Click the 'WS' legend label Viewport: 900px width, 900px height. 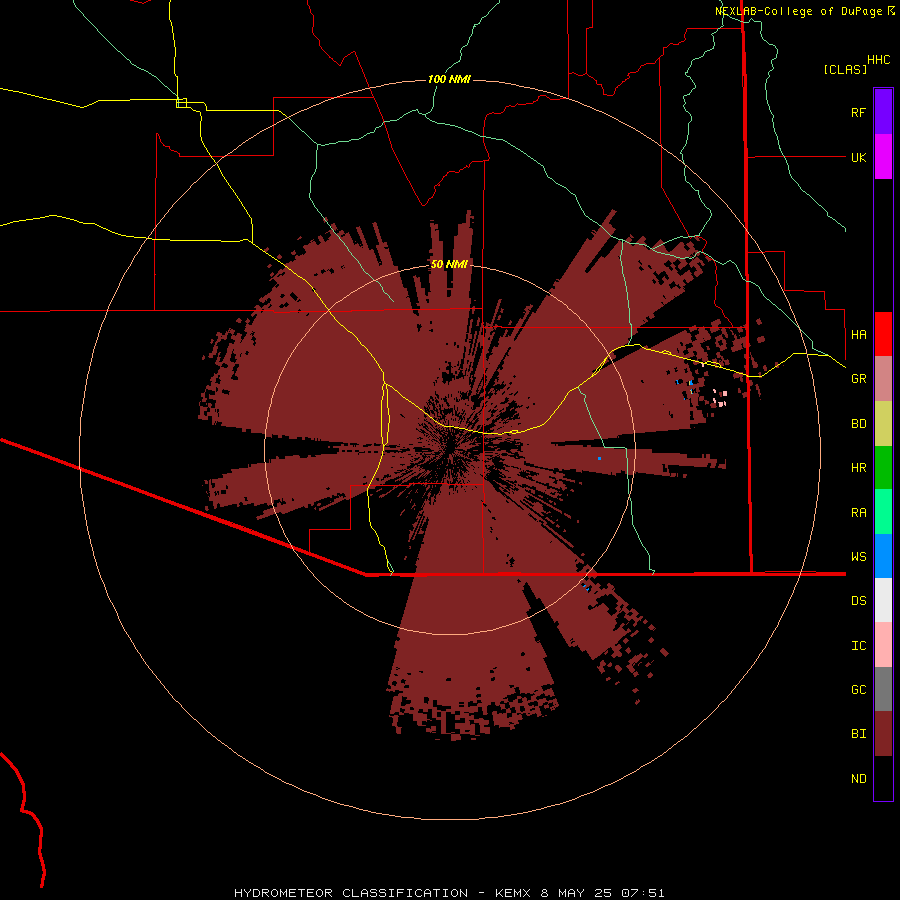[859, 556]
